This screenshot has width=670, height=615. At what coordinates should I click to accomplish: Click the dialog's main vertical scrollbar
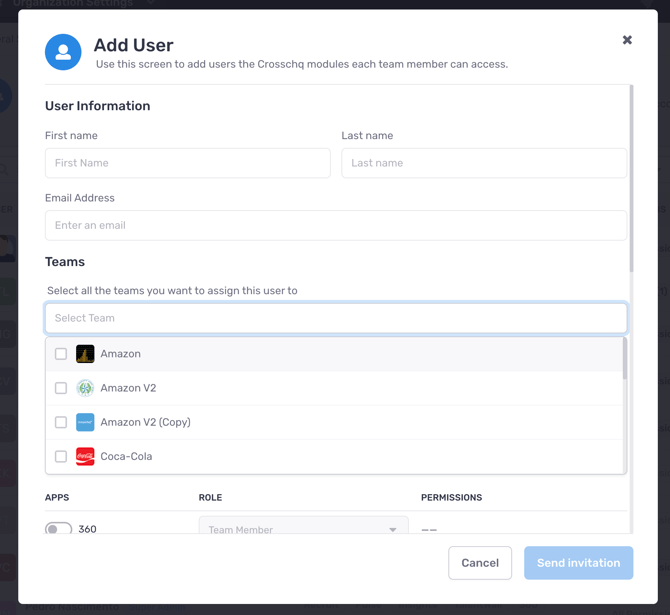coord(631,180)
